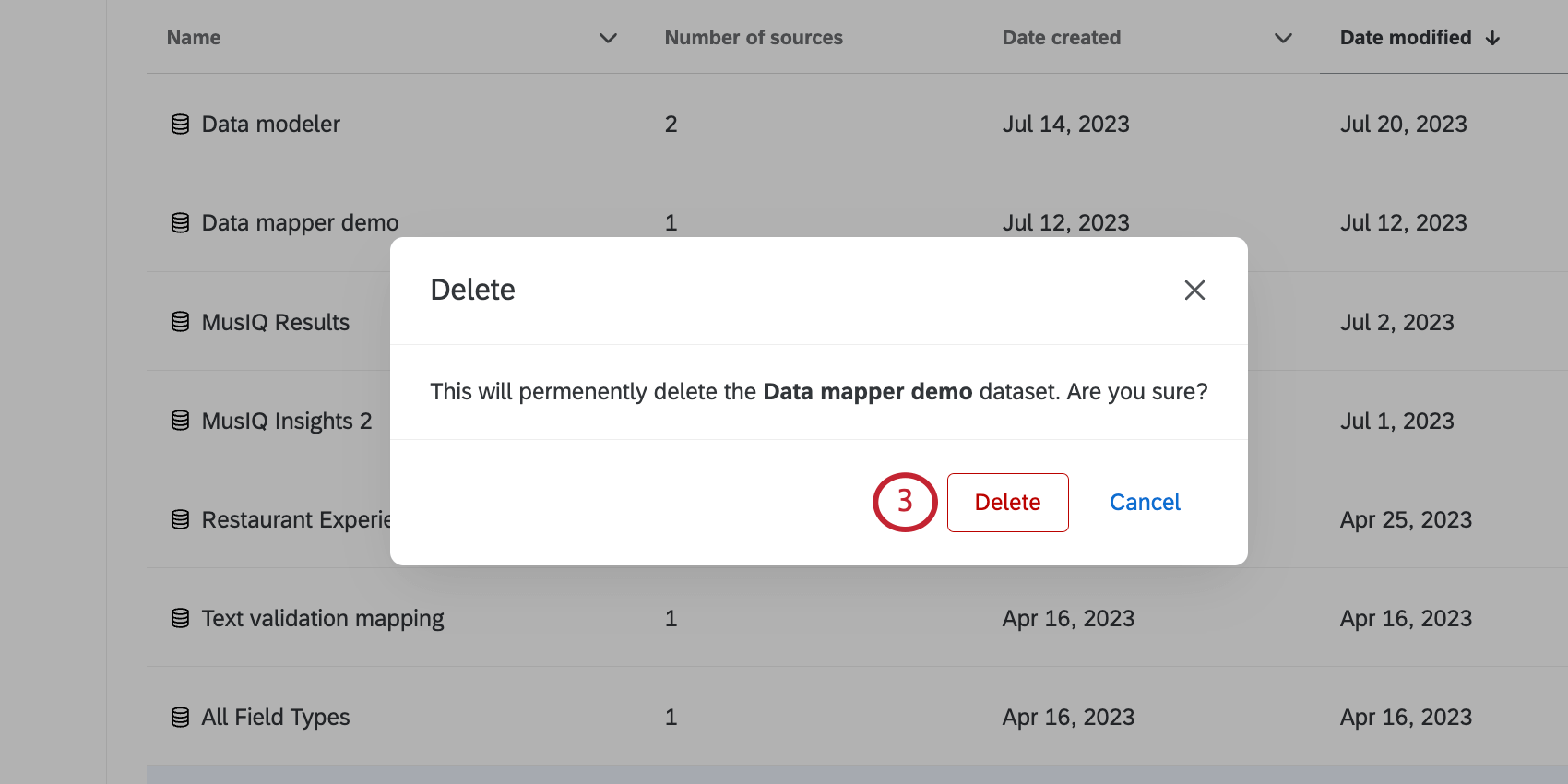Click the All Field Types dataset icon
The image size is (1568, 784).
(x=181, y=717)
